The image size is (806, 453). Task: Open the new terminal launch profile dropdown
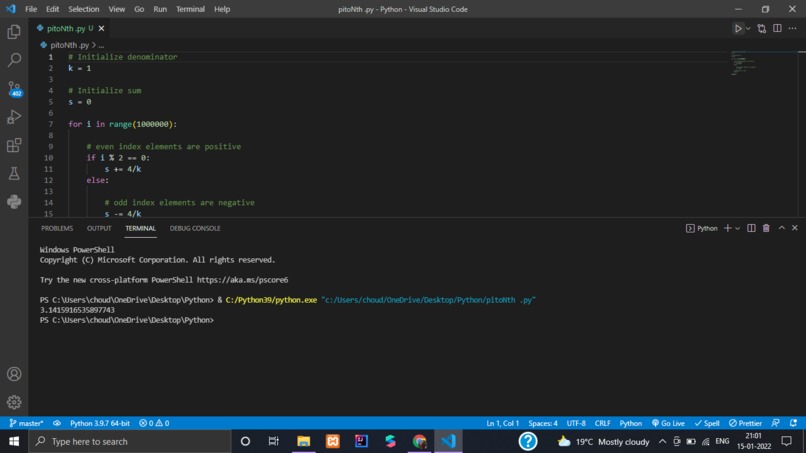738,228
